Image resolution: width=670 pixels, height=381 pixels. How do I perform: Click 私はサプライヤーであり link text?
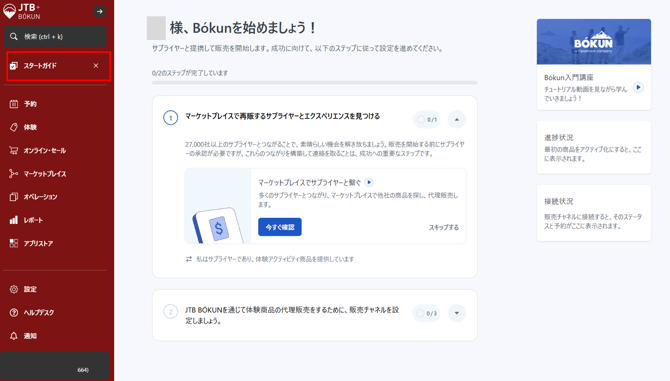[275, 259]
